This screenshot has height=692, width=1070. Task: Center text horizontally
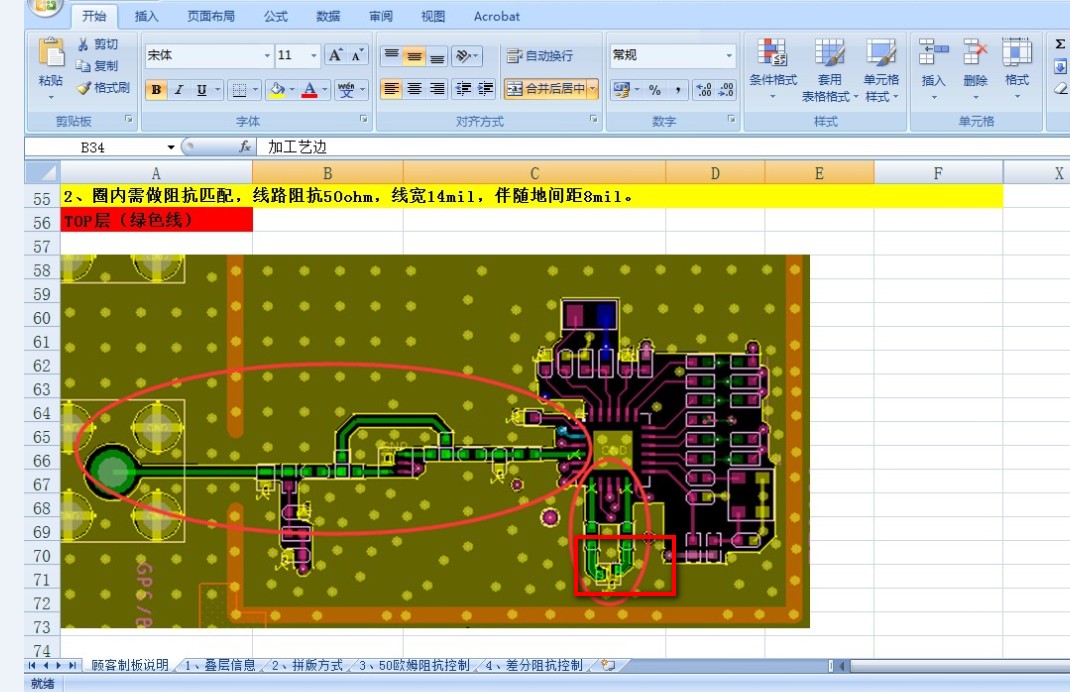click(414, 89)
